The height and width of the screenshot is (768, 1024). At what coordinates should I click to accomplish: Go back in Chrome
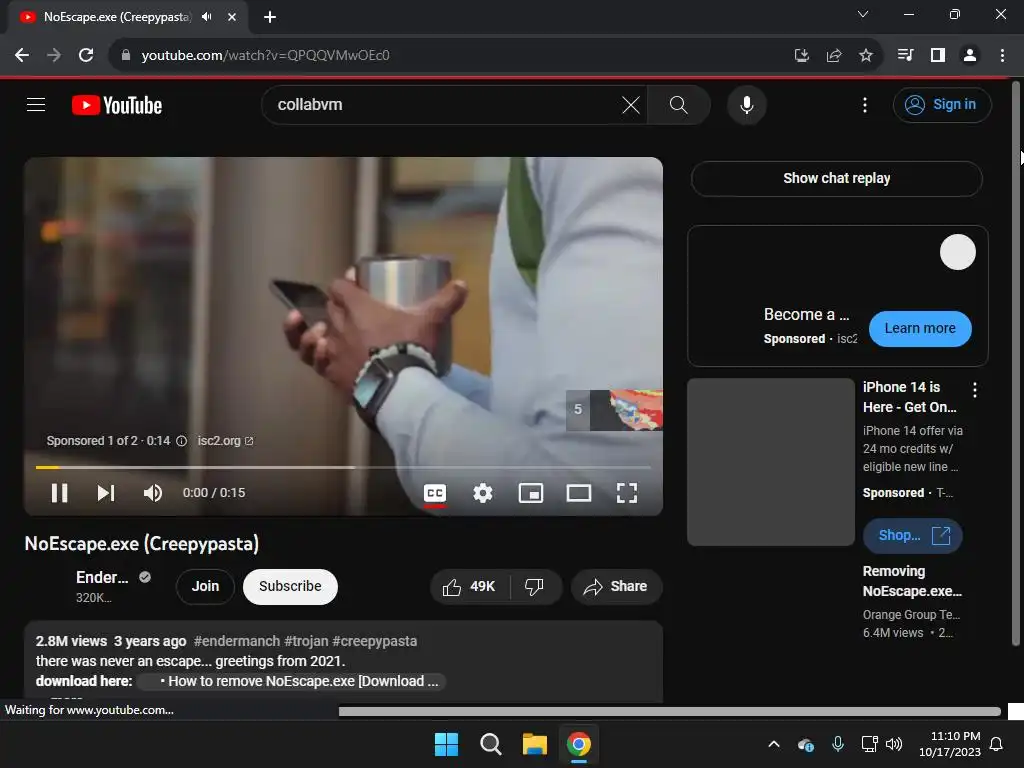coord(22,56)
